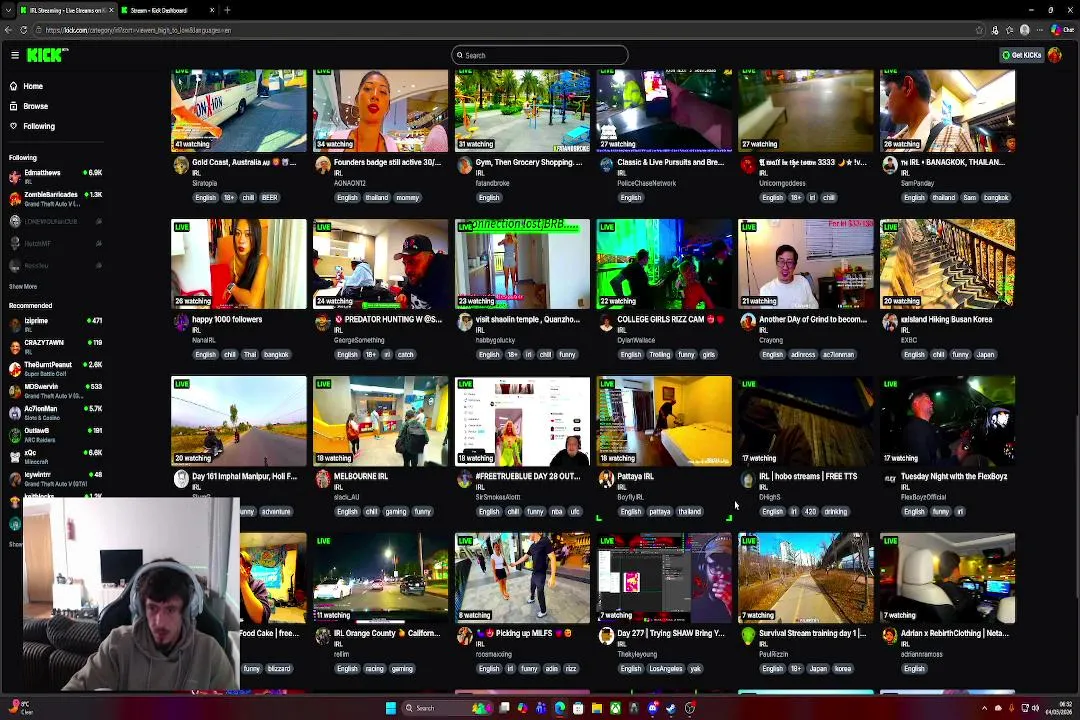Open Gym, Then Grocery Shopping thumbnail
This screenshot has height=720, width=1080.
coord(522,110)
